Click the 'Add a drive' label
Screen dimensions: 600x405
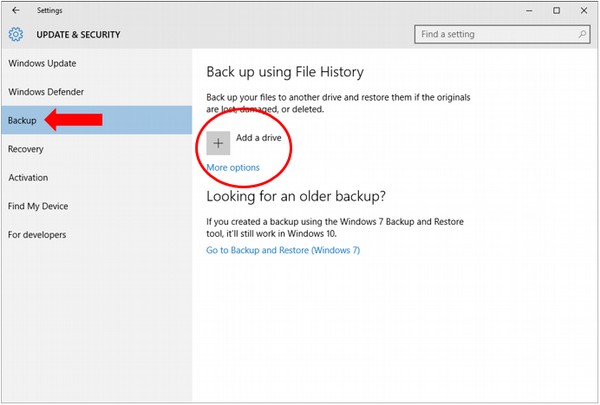coord(258,138)
